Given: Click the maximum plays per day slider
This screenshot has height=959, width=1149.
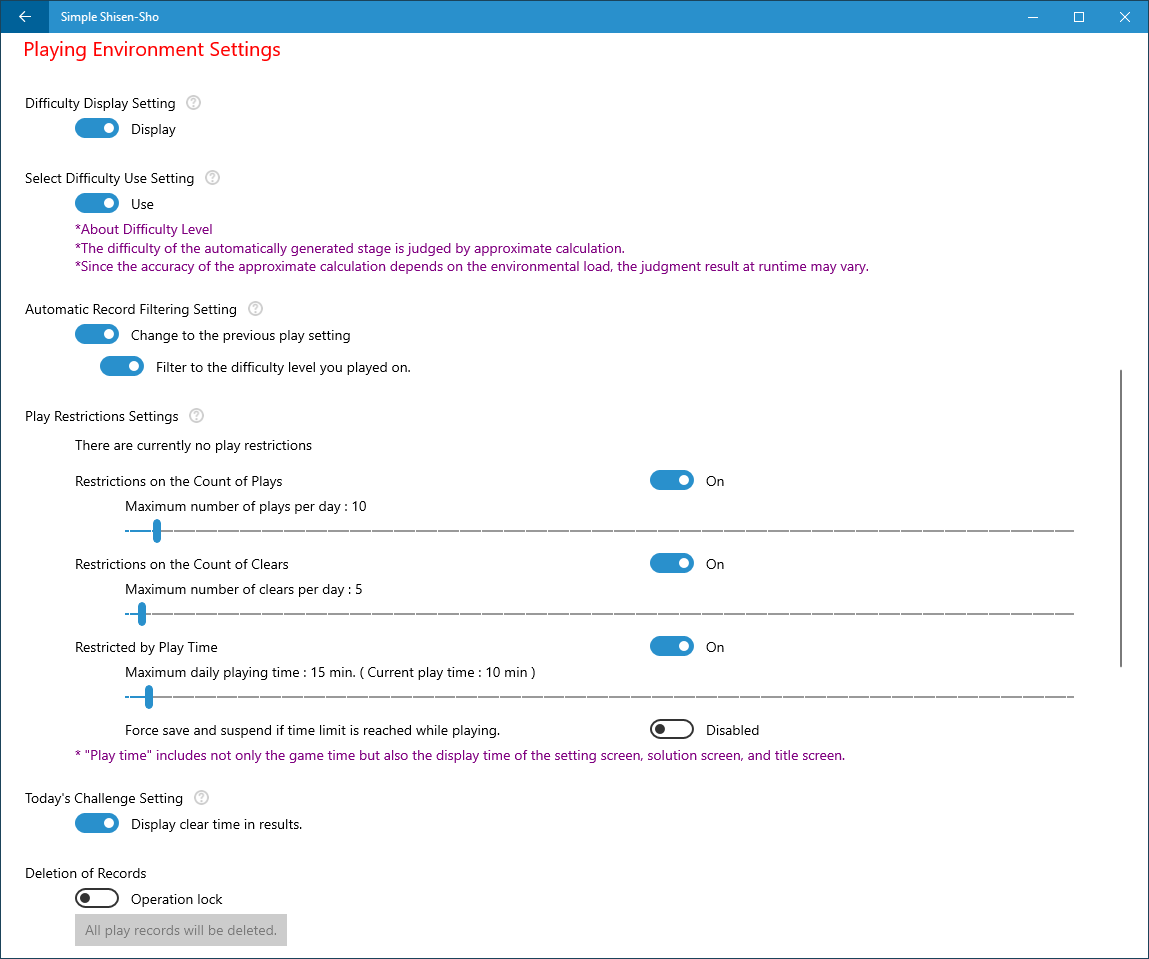Looking at the screenshot, I should 599,530.
